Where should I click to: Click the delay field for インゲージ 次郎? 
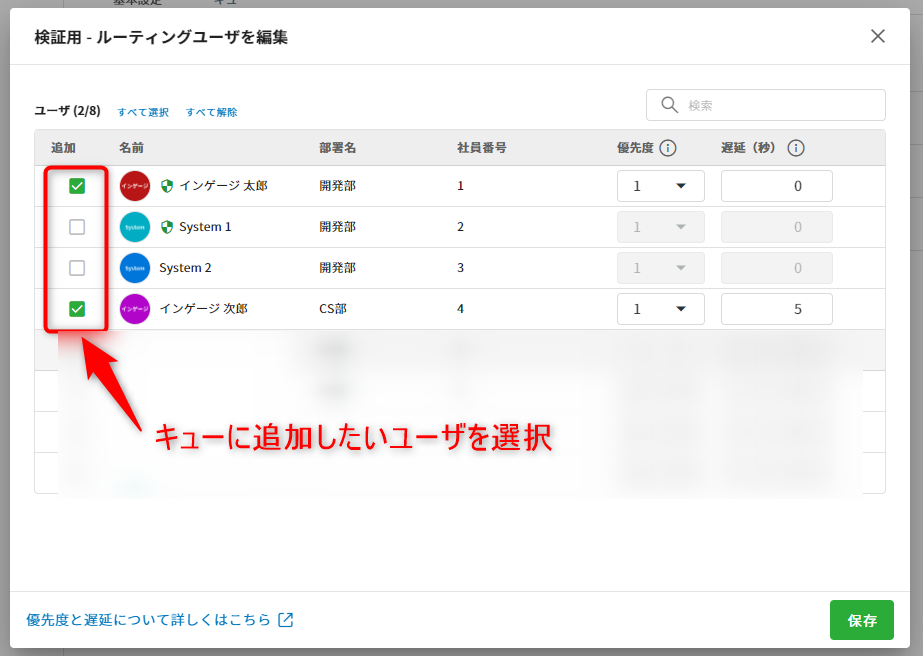pos(776,309)
